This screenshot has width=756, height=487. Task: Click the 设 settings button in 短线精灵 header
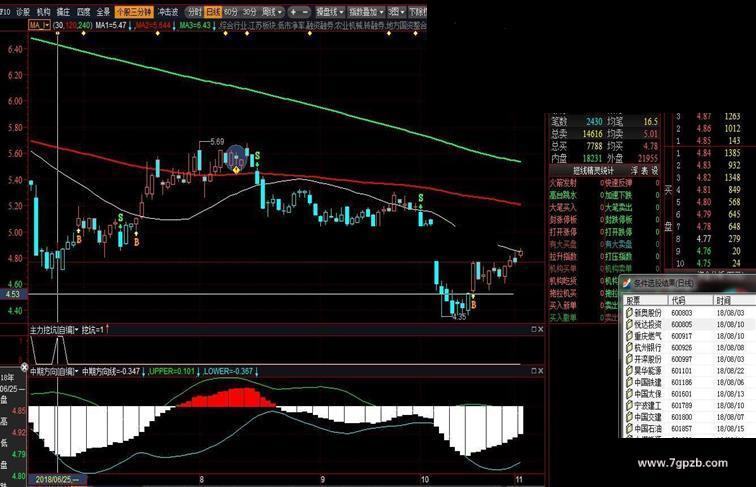[655, 171]
